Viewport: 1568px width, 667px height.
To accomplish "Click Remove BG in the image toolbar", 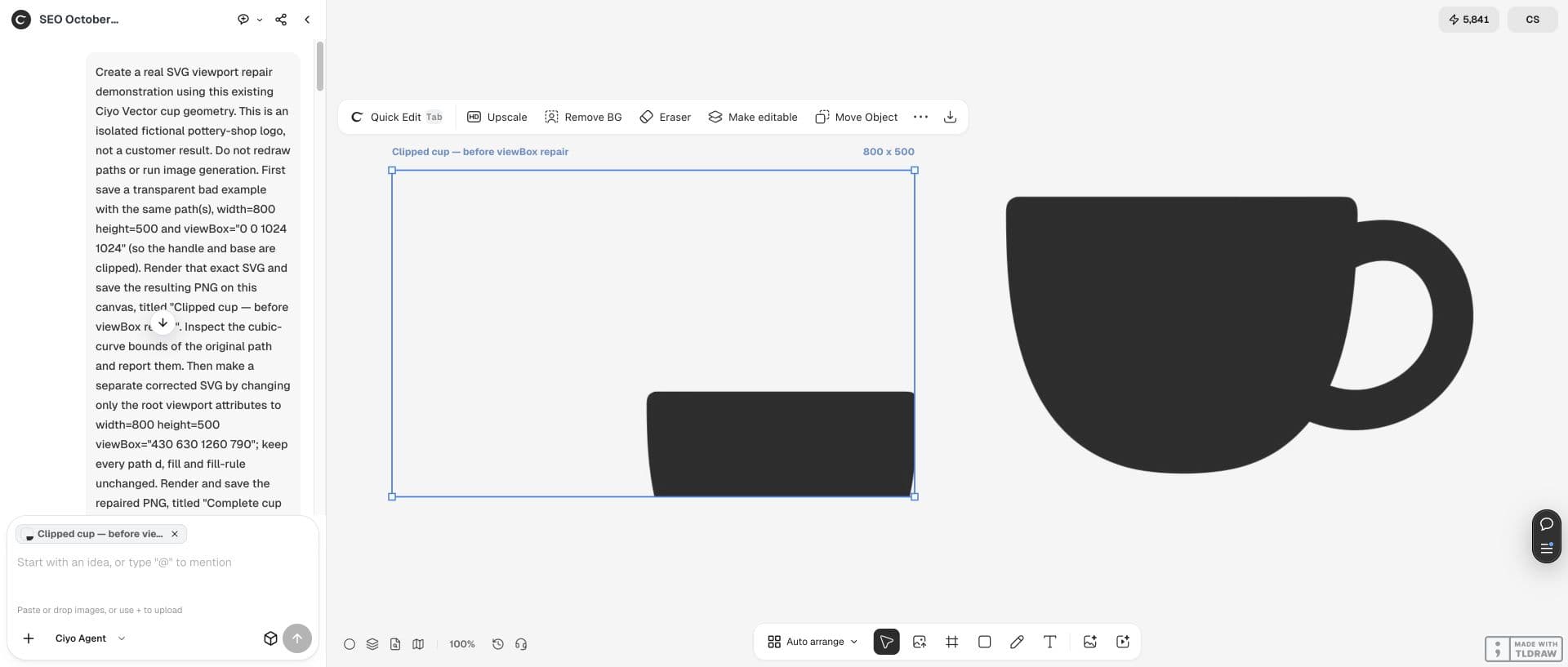I will coord(583,117).
